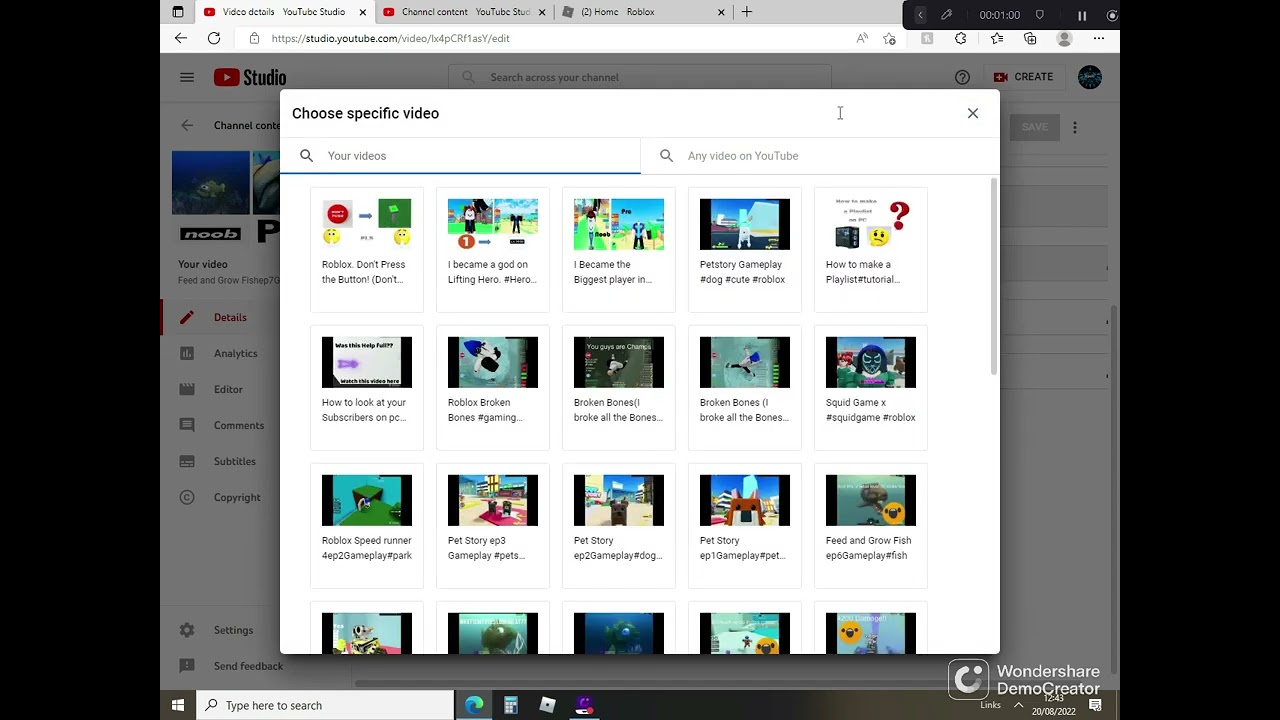This screenshot has width=1280, height=720.
Task: Open the browser Settings and more menu
Action: point(1099,38)
